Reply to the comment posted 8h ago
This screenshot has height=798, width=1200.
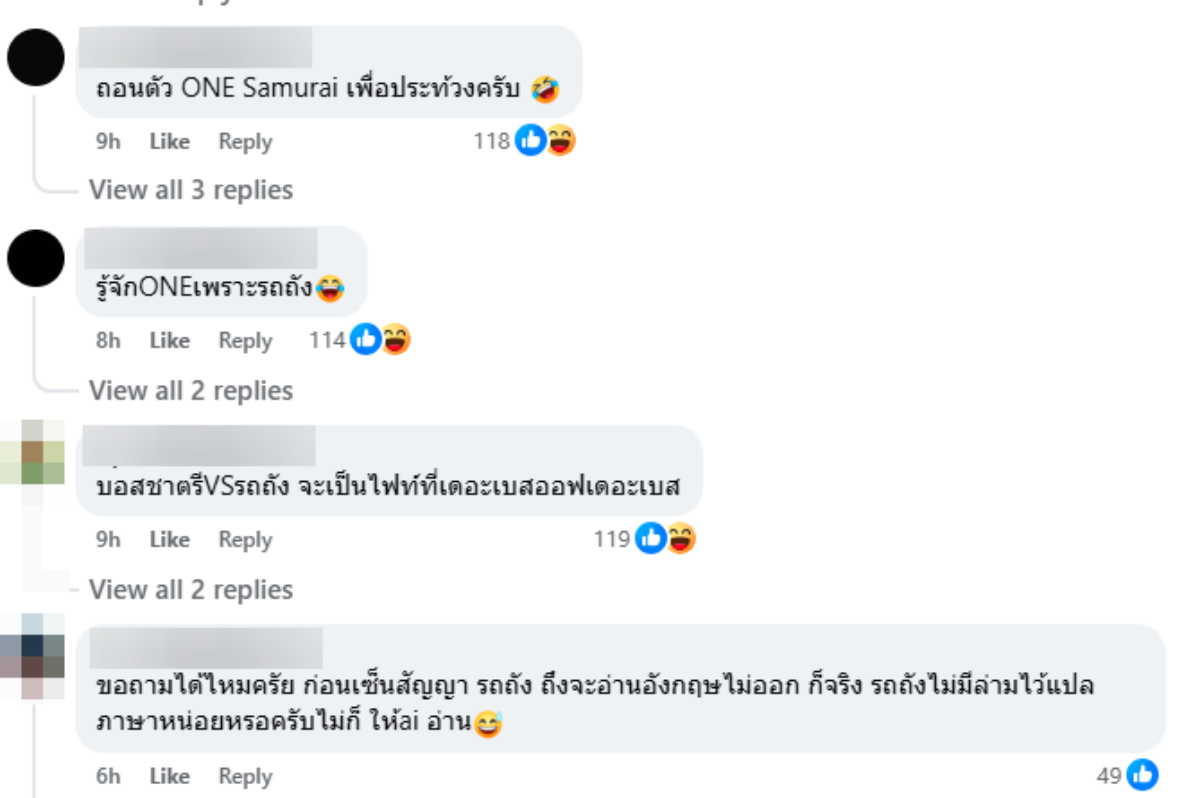click(245, 341)
